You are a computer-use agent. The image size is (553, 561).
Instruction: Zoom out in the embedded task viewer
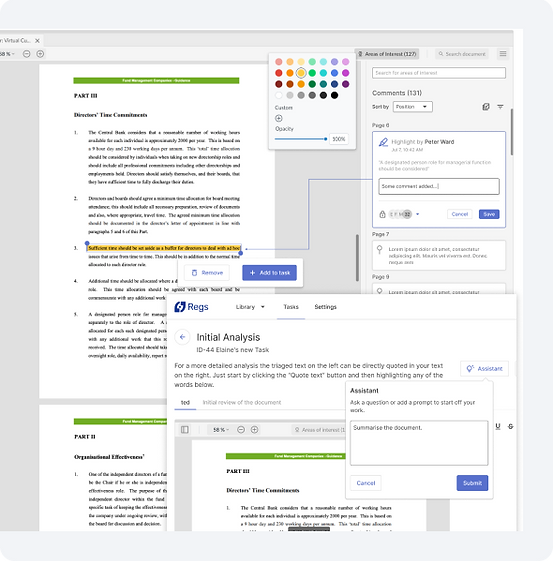[x=241, y=430]
